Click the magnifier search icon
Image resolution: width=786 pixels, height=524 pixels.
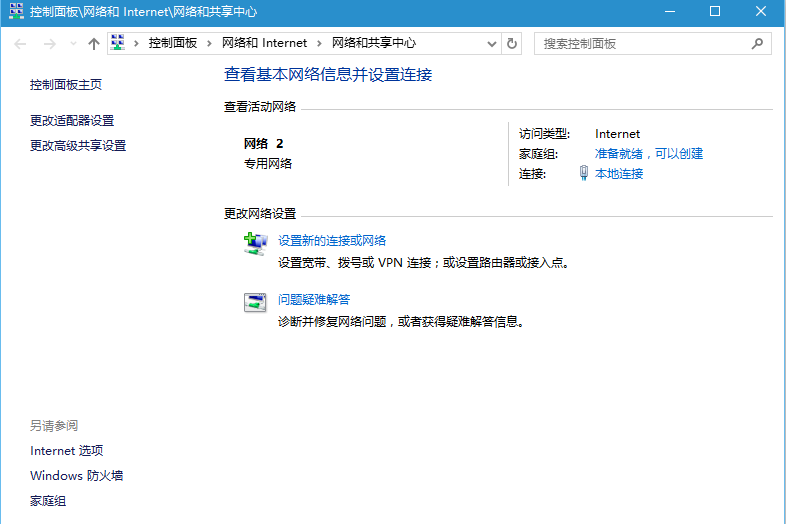click(757, 44)
